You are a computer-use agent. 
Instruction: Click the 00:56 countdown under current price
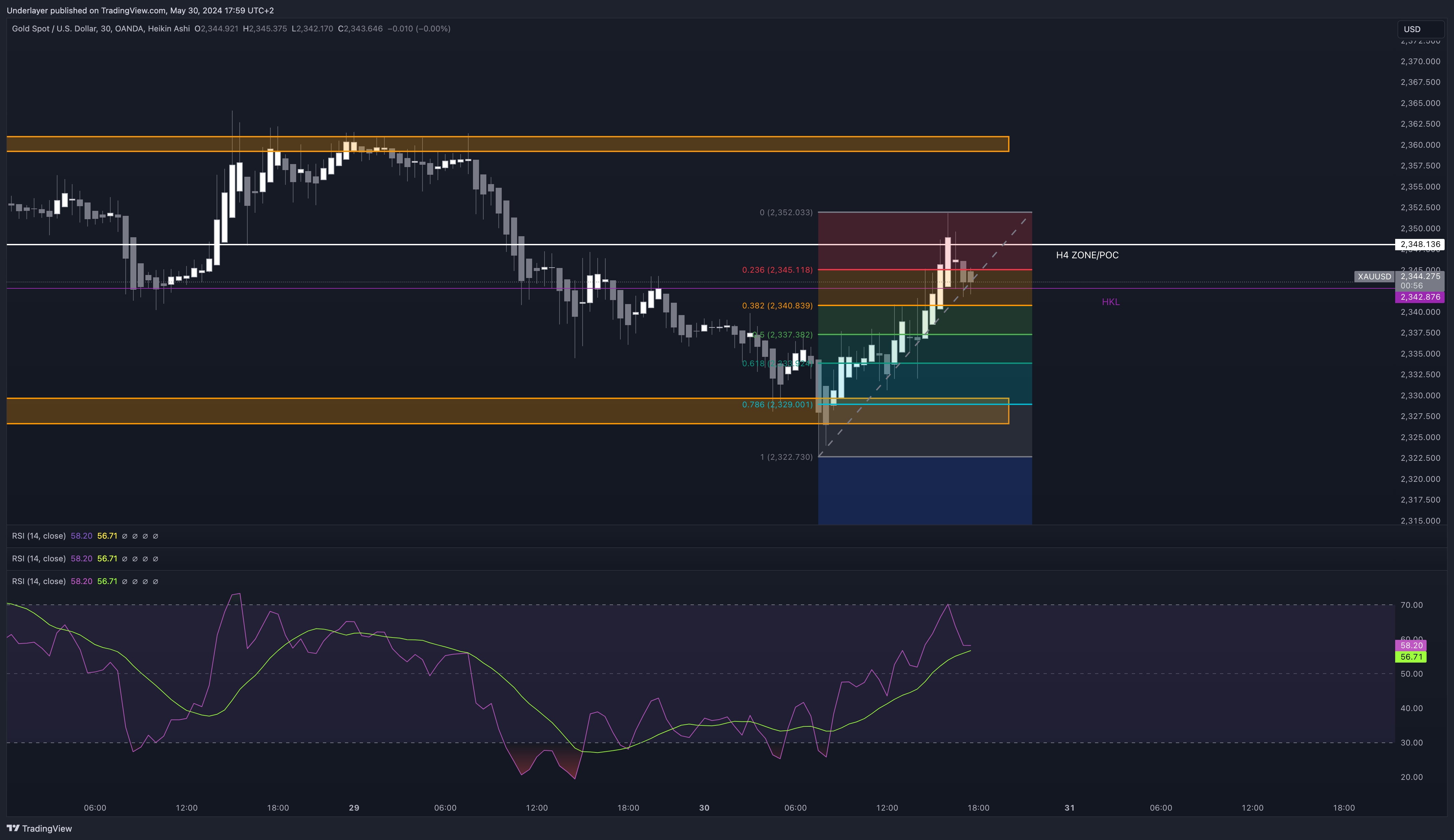coord(1411,286)
